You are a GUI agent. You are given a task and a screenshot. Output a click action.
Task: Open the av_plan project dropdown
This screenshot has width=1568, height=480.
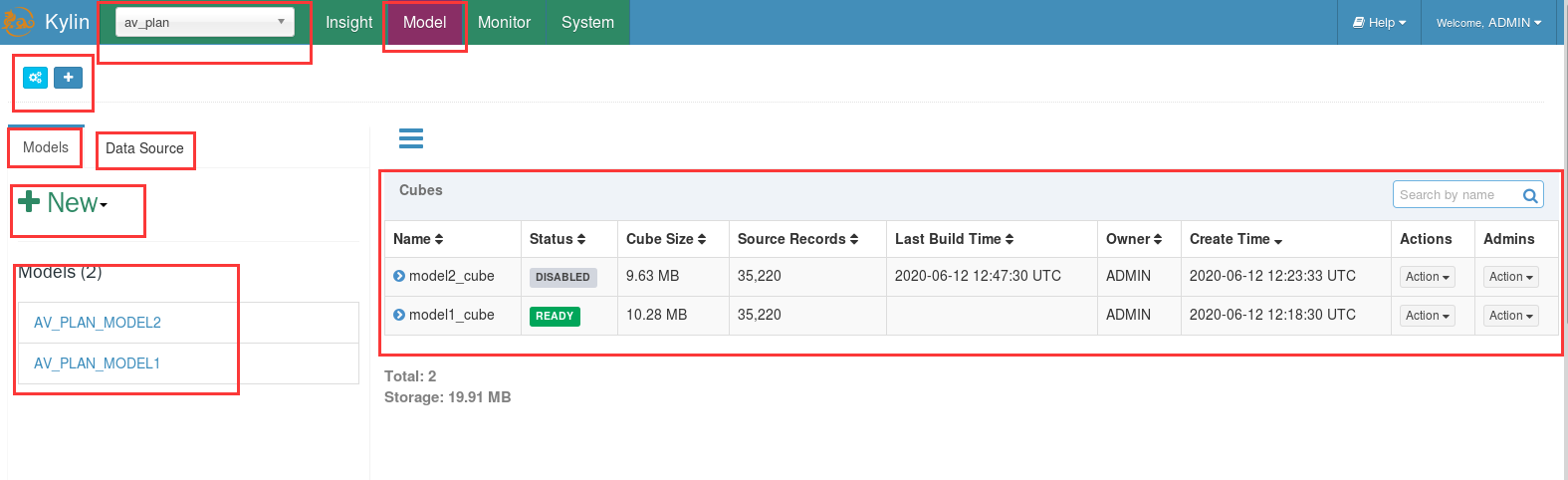(205, 22)
